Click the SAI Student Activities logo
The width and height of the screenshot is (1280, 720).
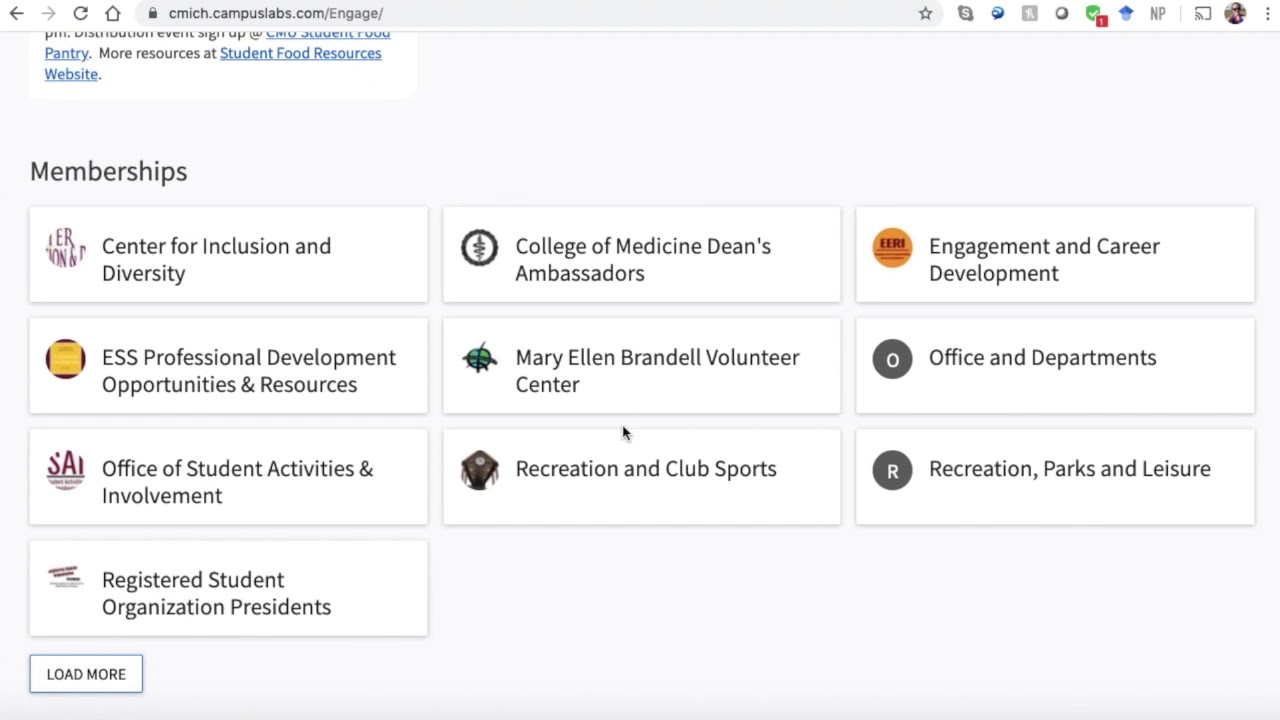pos(65,470)
